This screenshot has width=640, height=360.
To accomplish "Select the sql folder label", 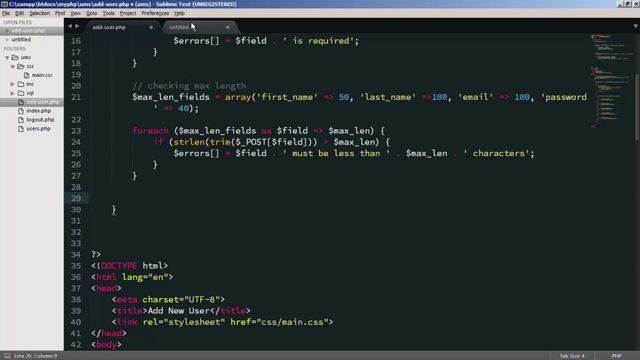I will pyautogui.click(x=30, y=93).
